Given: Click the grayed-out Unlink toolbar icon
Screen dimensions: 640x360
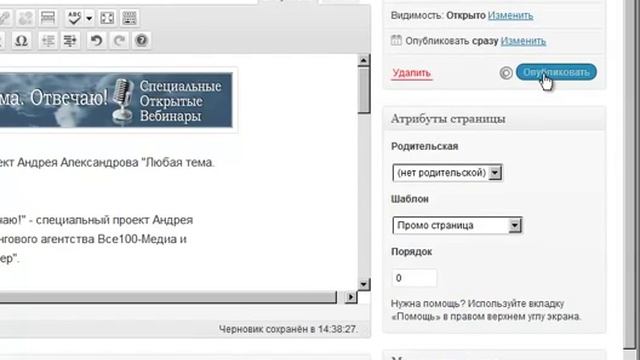Looking at the screenshot, I should click(26, 18).
